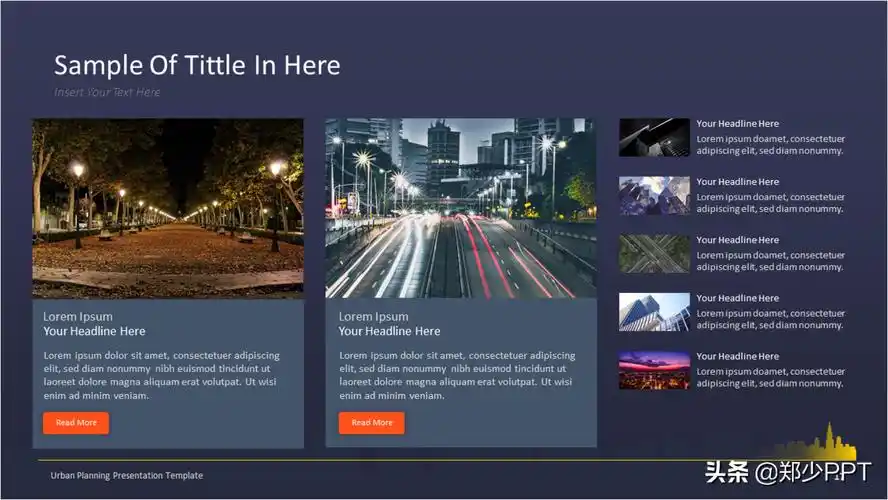
Task: Click headline beside sunset skyline thumbnail
Action: 738,356
